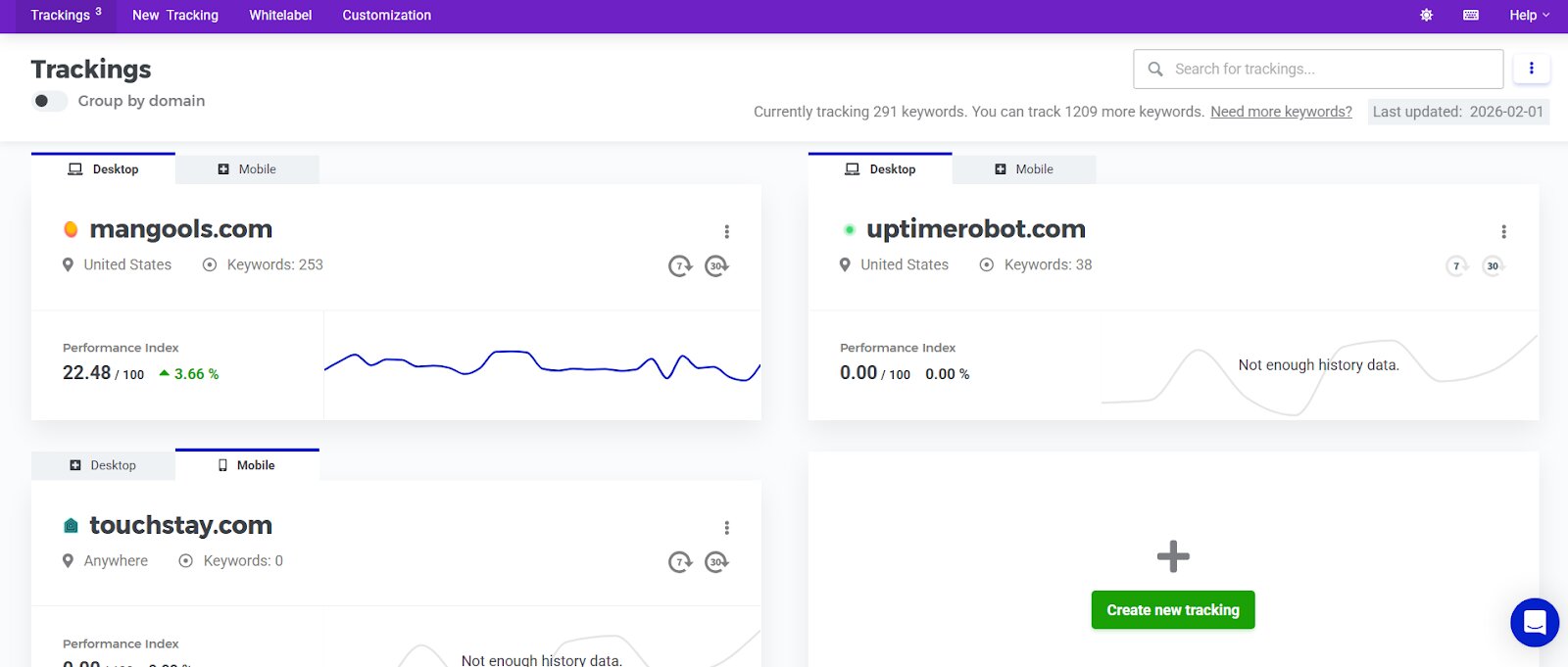Select Mobile tab for mangools.com
The width and height of the screenshot is (1568, 667).
[247, 168]
